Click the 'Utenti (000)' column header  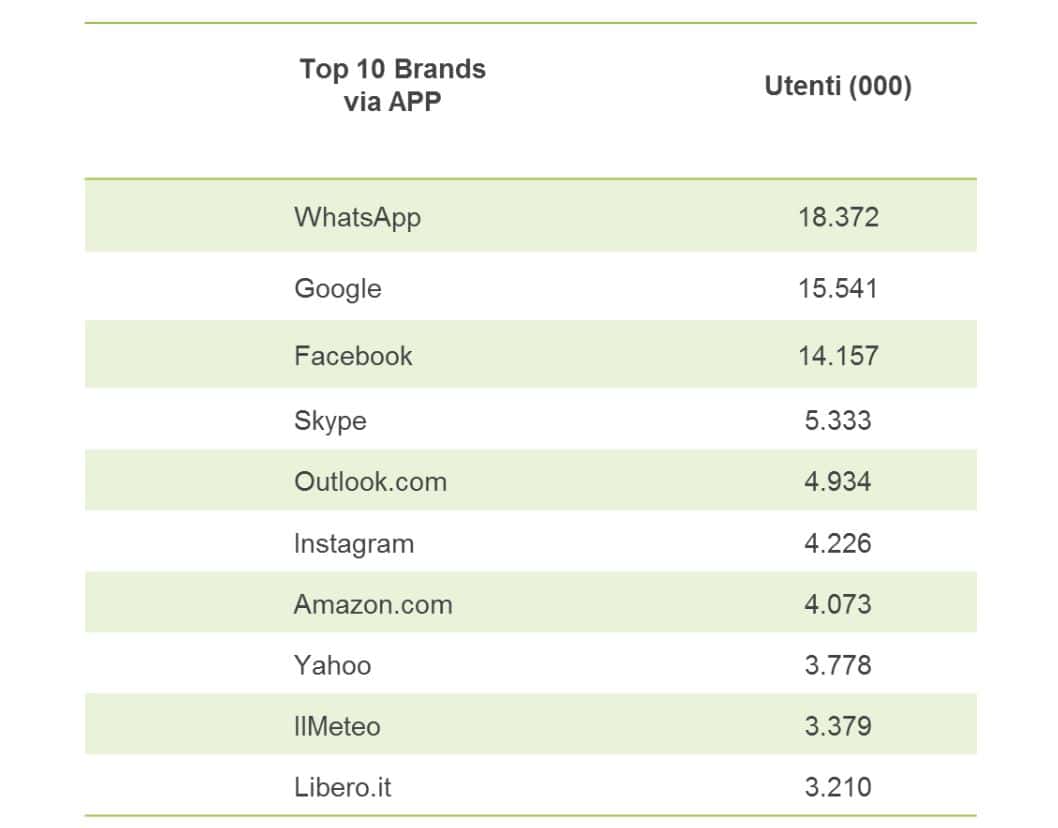(838, 87)
